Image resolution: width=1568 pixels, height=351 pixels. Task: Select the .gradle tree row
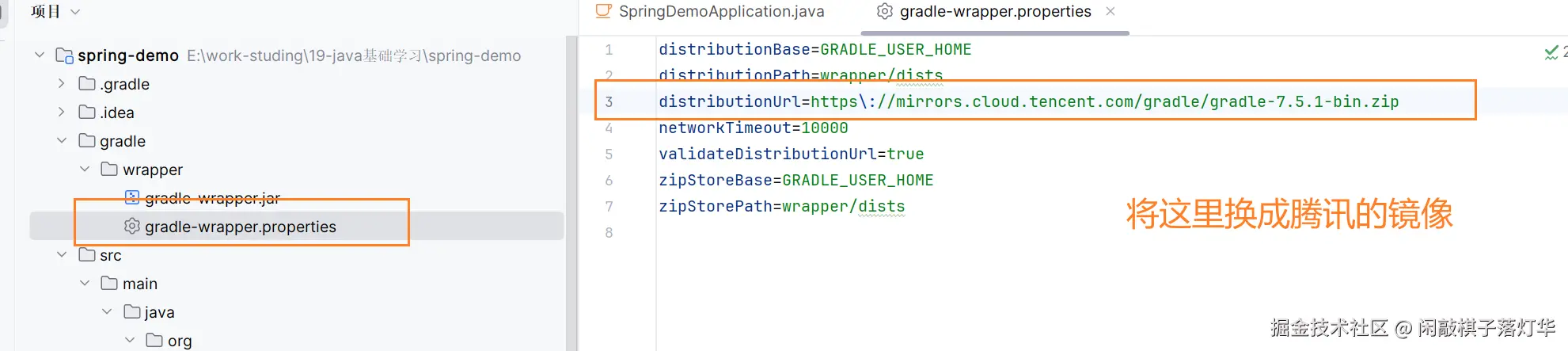297,83
